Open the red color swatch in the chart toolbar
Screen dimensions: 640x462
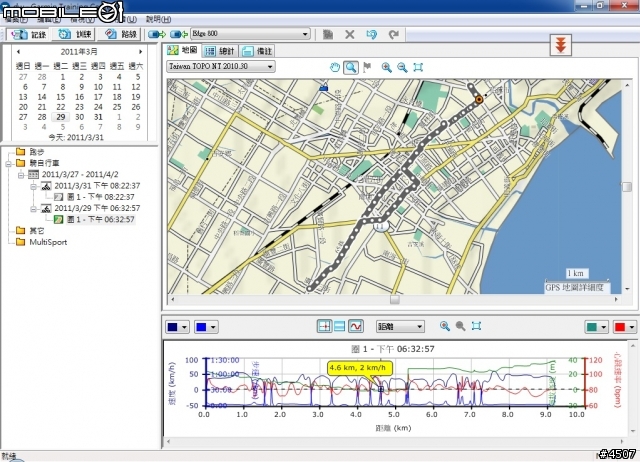(x=624, y=326)
